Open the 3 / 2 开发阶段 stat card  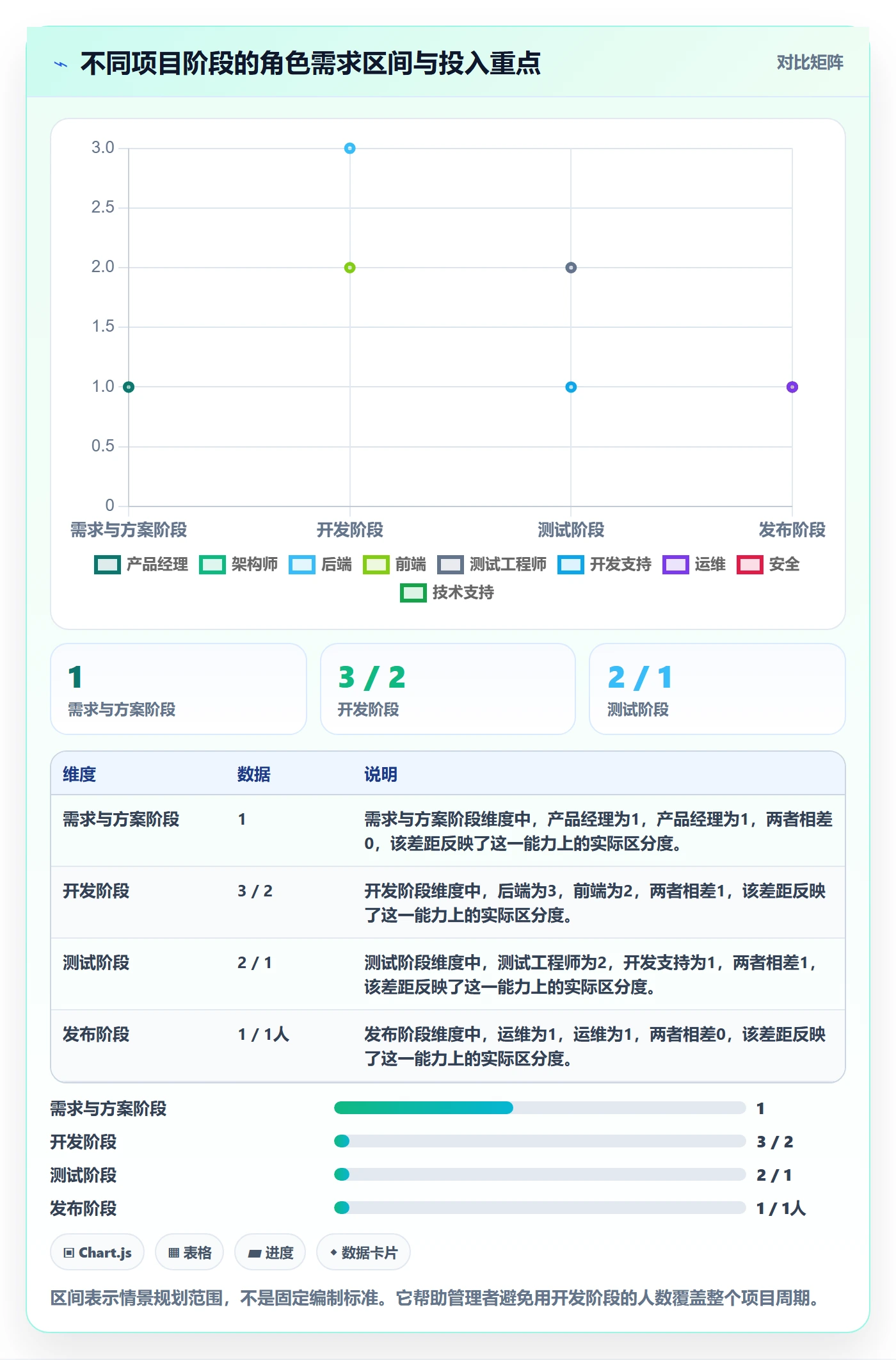pyautogui.click(x=448, y=689)
